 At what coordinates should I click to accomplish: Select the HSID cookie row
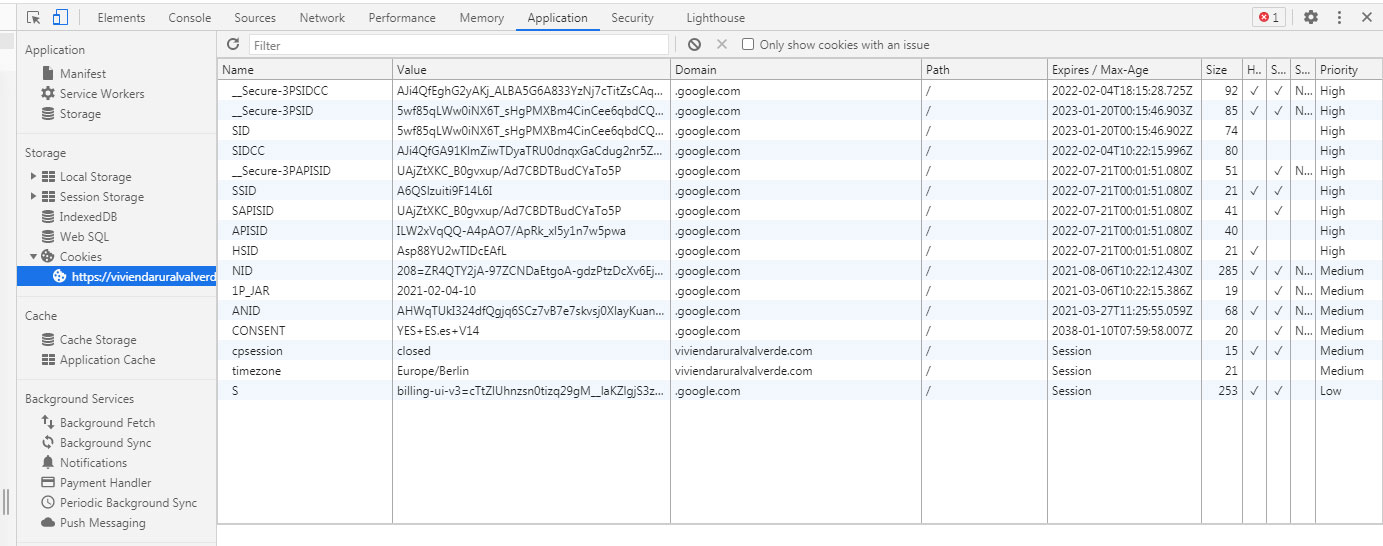click(800, 250)
